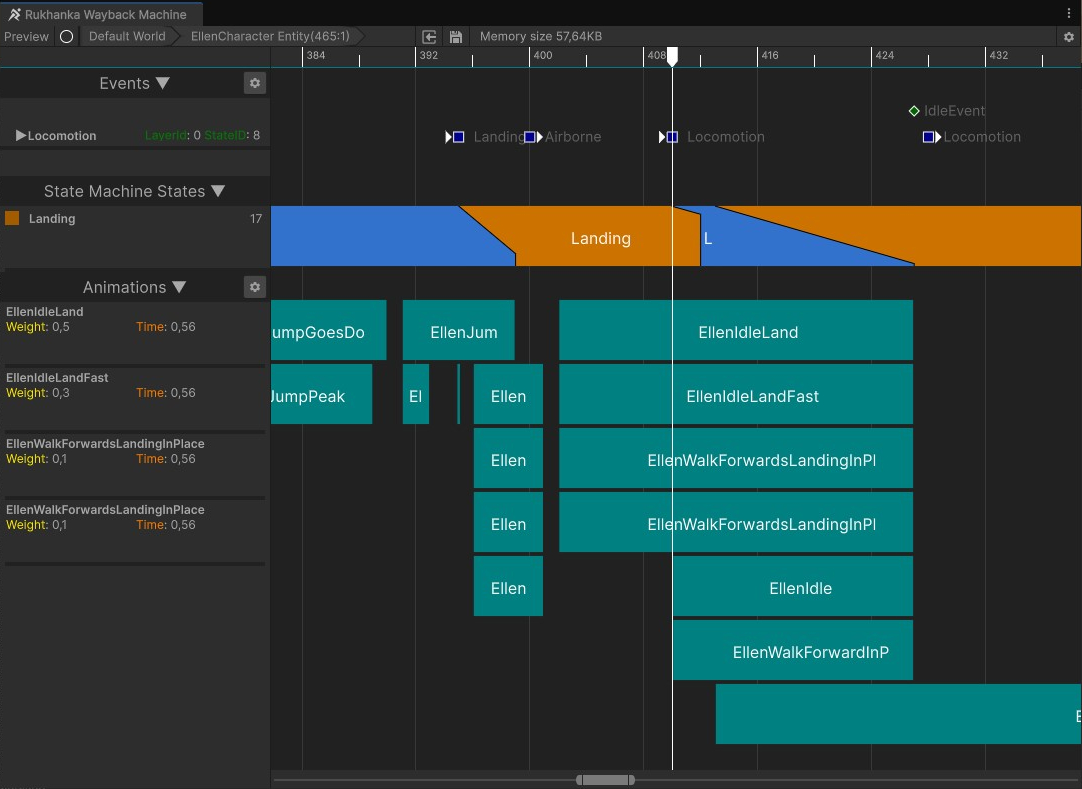Click the Preview label in the toolbar
Image resolution: width=1082 pixels, height=789 pixels.
click(x=26, y=36)
